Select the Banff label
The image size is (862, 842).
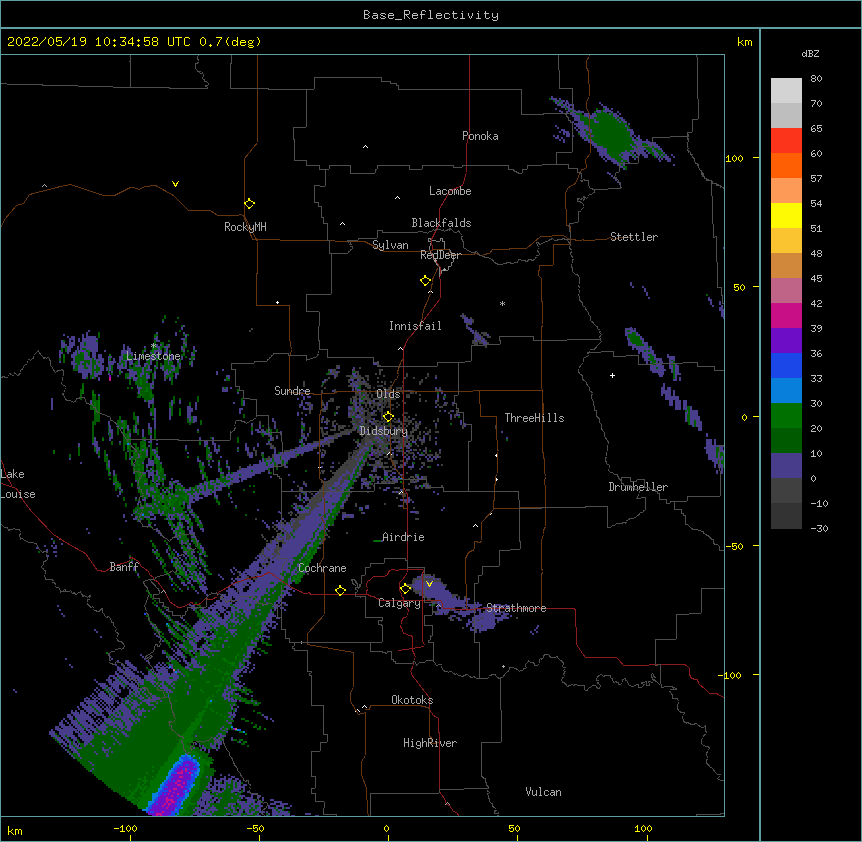pos(124,567)
